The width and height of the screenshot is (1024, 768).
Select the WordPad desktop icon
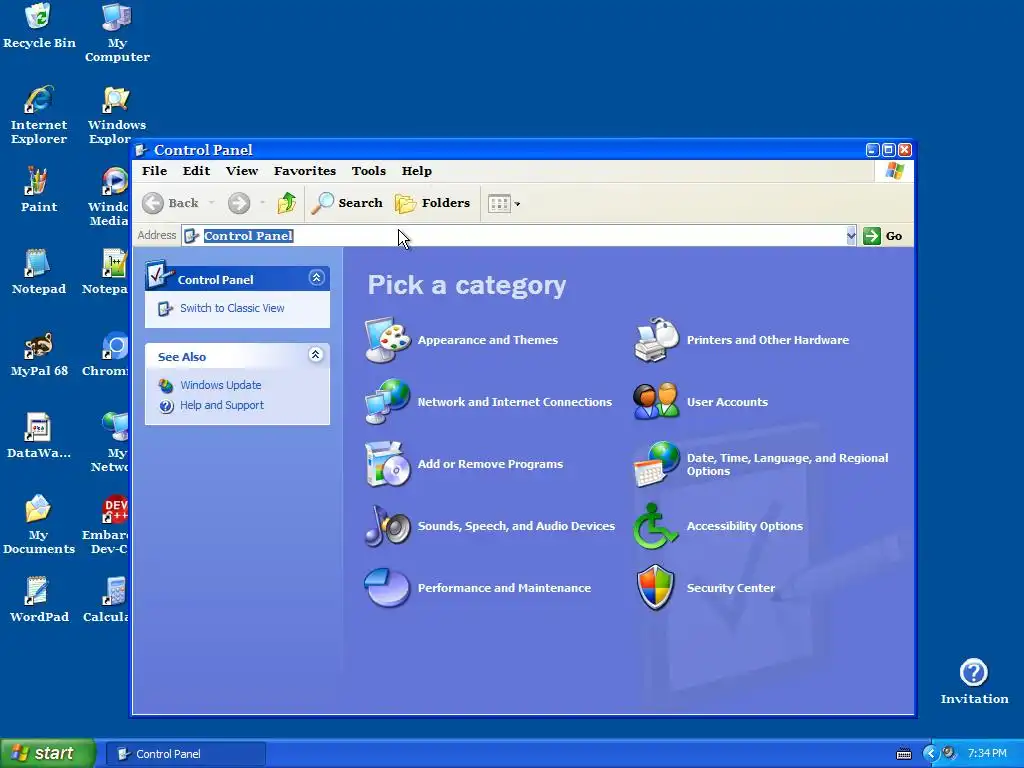pyautogui.click(x=39, y=600)
